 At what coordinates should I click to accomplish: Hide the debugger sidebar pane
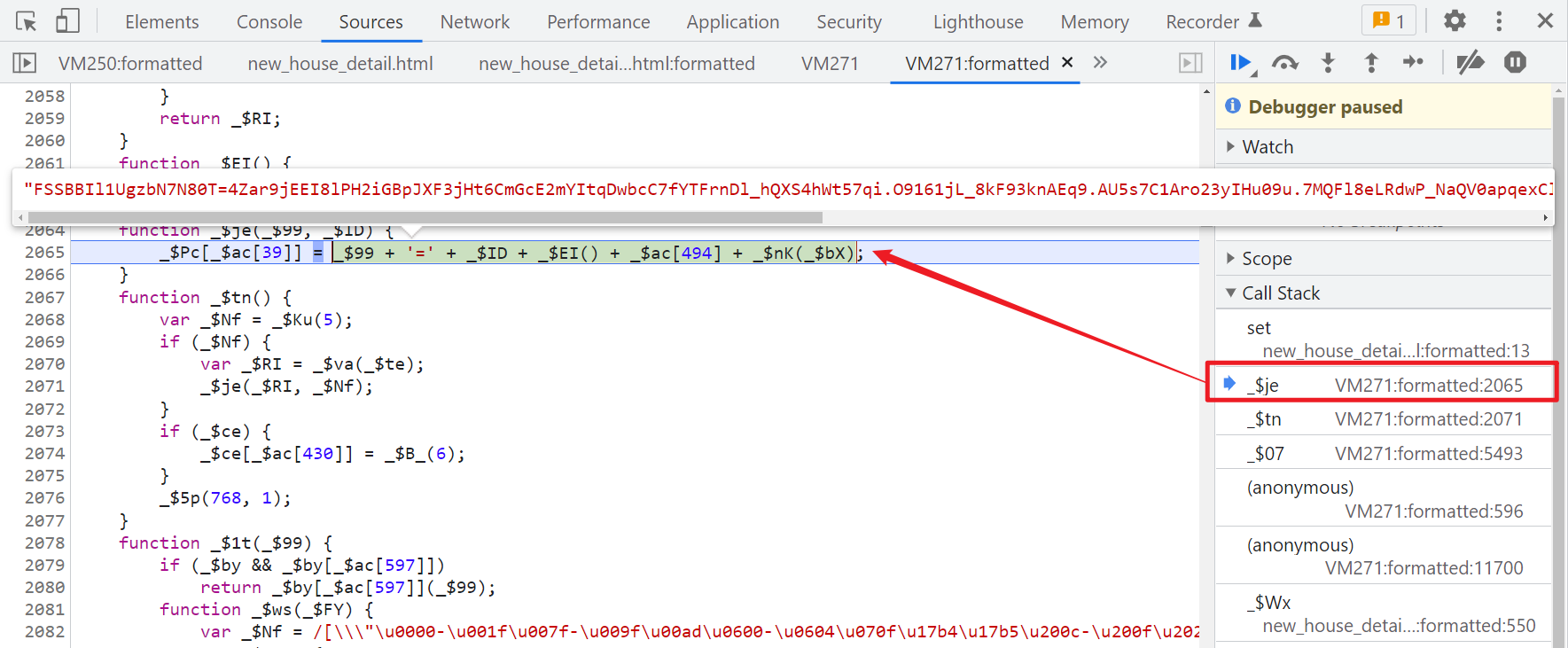pos(1190,63)
